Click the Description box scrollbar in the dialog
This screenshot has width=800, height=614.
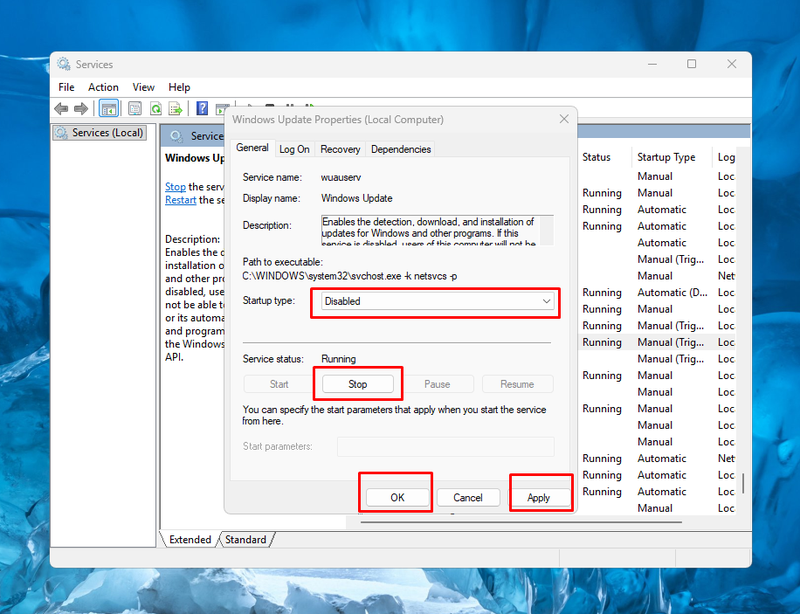click(546, 231)
